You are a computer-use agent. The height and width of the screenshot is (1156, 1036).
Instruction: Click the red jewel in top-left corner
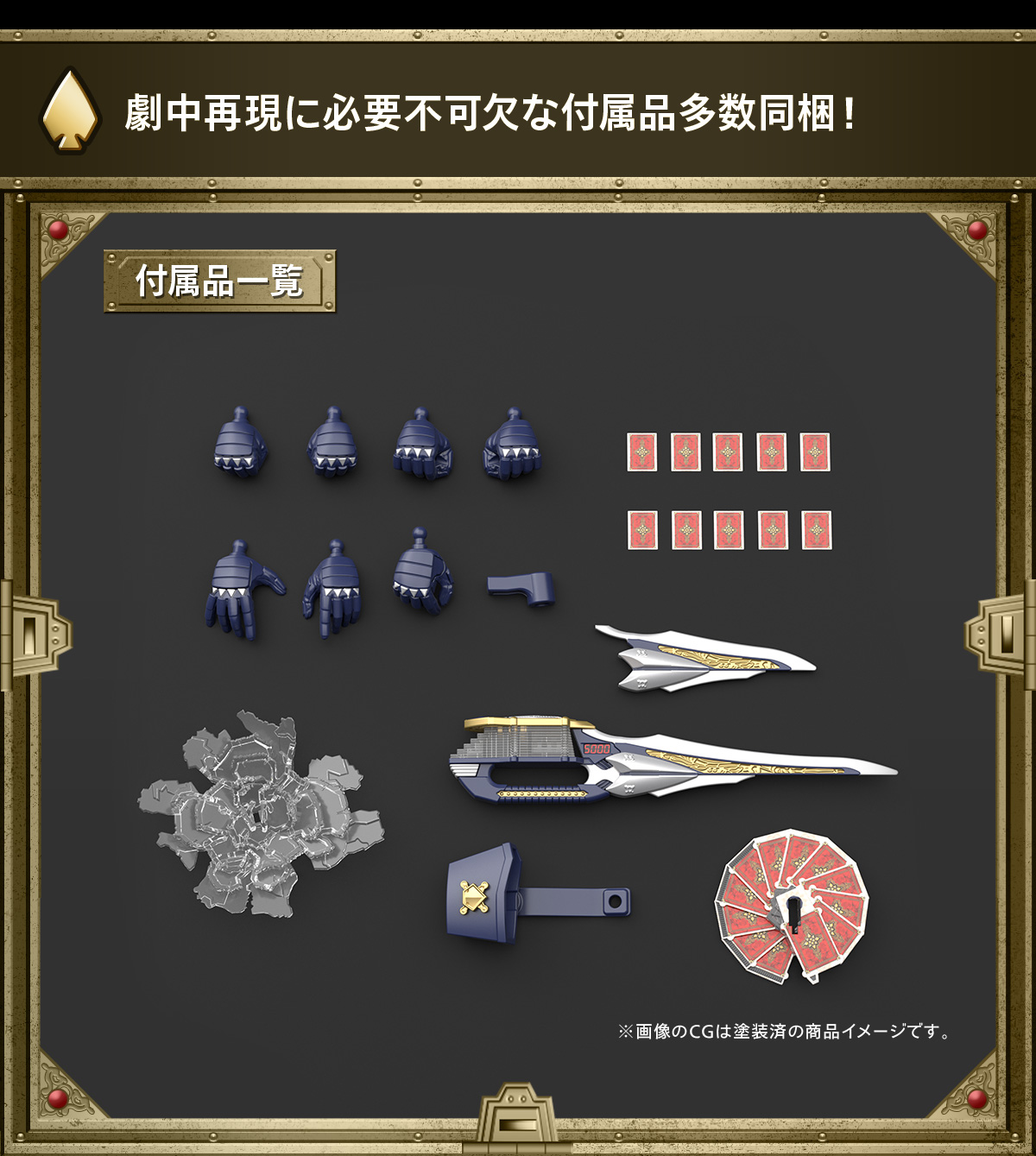pos(58,231)
